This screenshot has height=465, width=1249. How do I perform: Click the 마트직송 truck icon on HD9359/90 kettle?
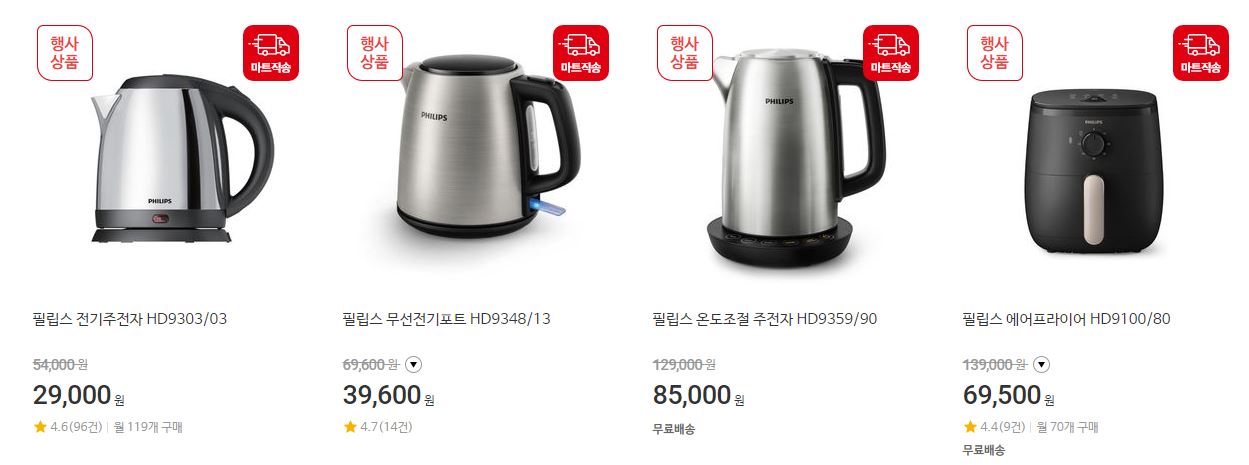(891, 53)
